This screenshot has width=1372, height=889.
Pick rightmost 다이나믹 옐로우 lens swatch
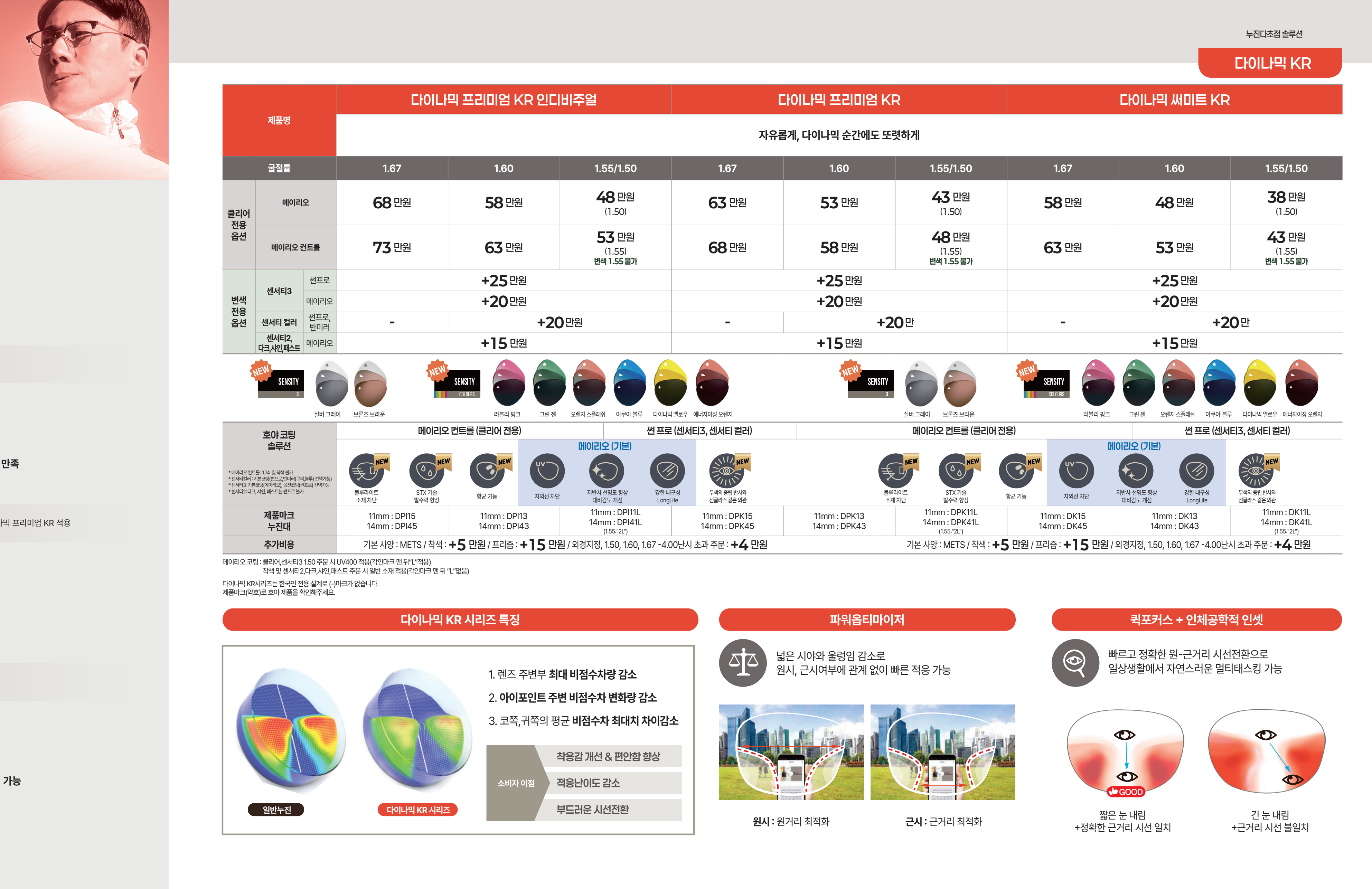pyautogui.click(x=1260, y=382)
